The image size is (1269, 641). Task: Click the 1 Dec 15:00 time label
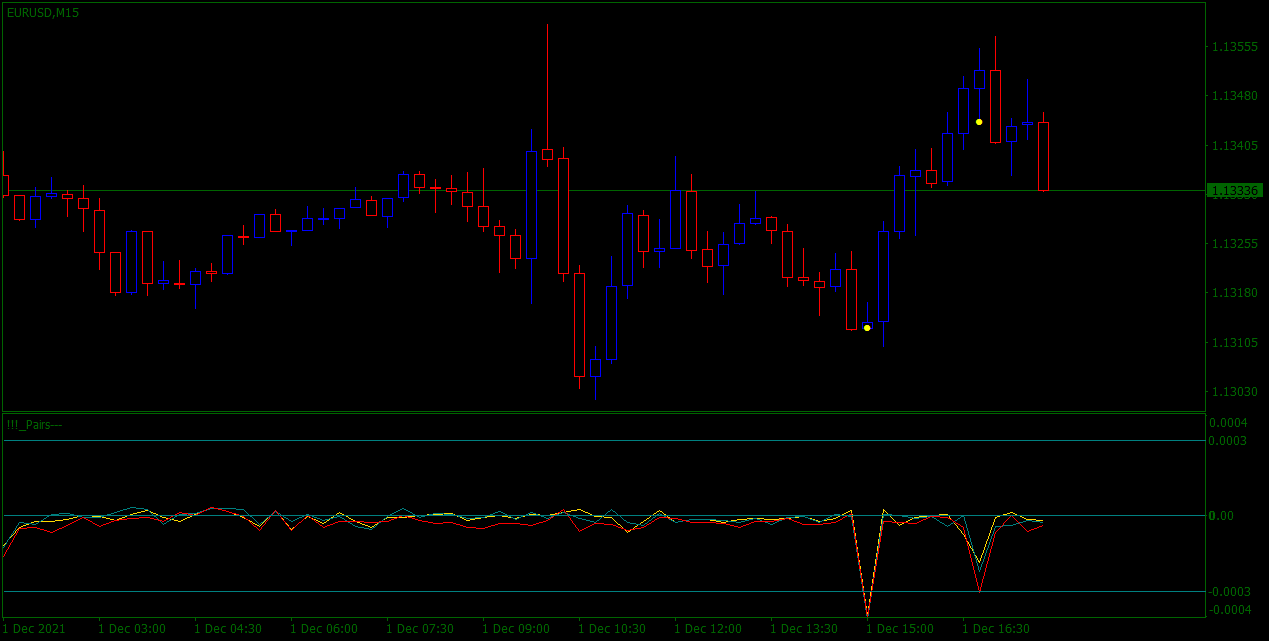(900, 629)
